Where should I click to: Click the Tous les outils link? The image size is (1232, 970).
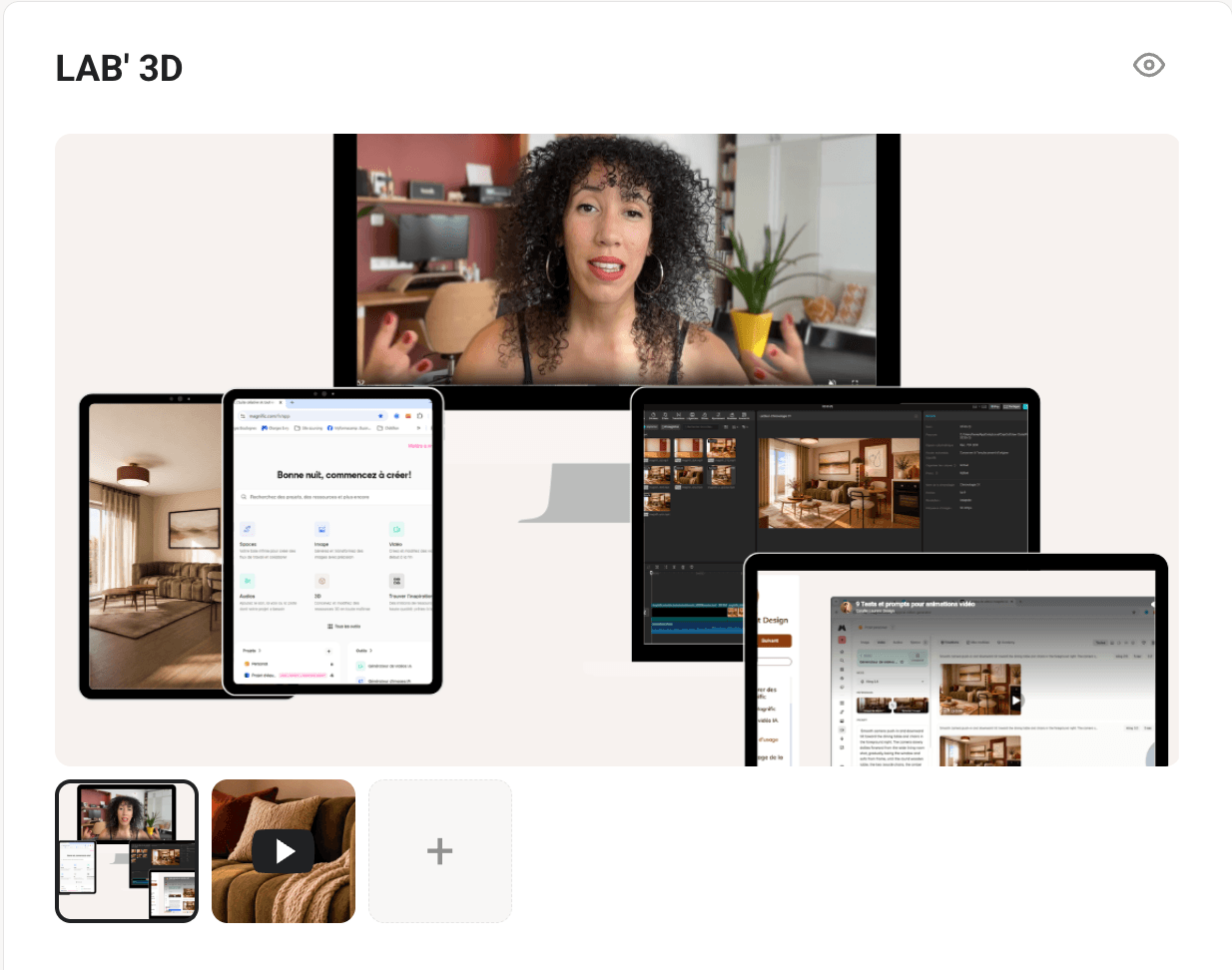[344, 627]
